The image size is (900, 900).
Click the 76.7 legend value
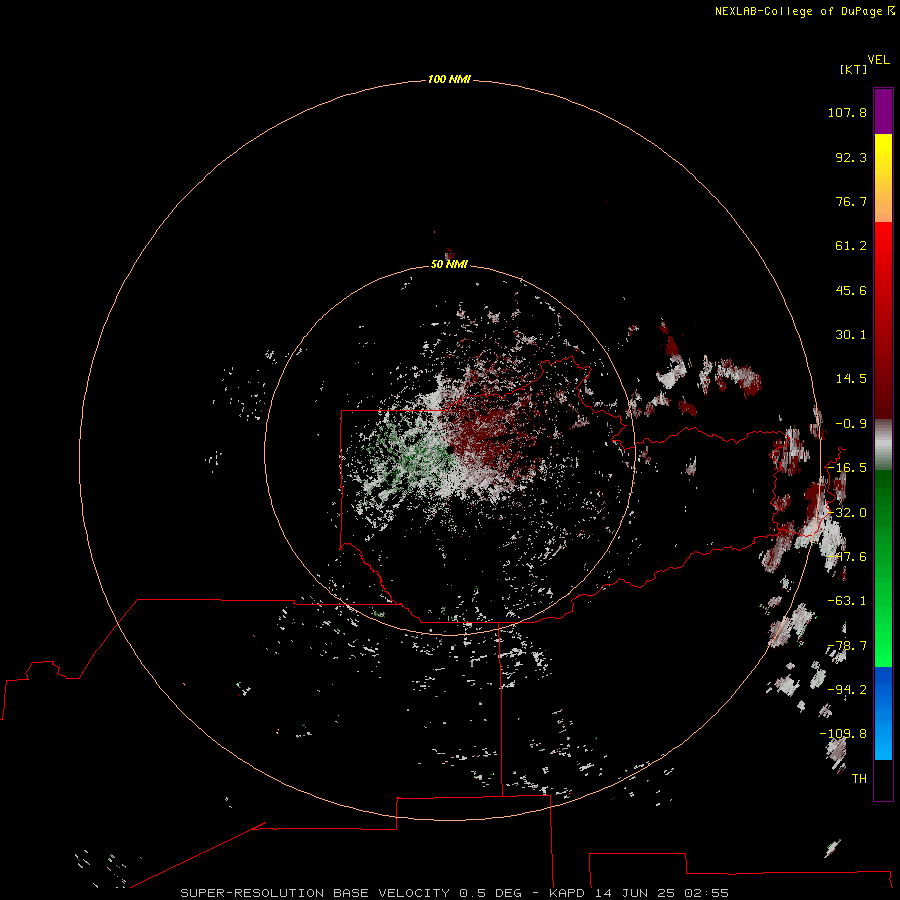coord(851,201)
